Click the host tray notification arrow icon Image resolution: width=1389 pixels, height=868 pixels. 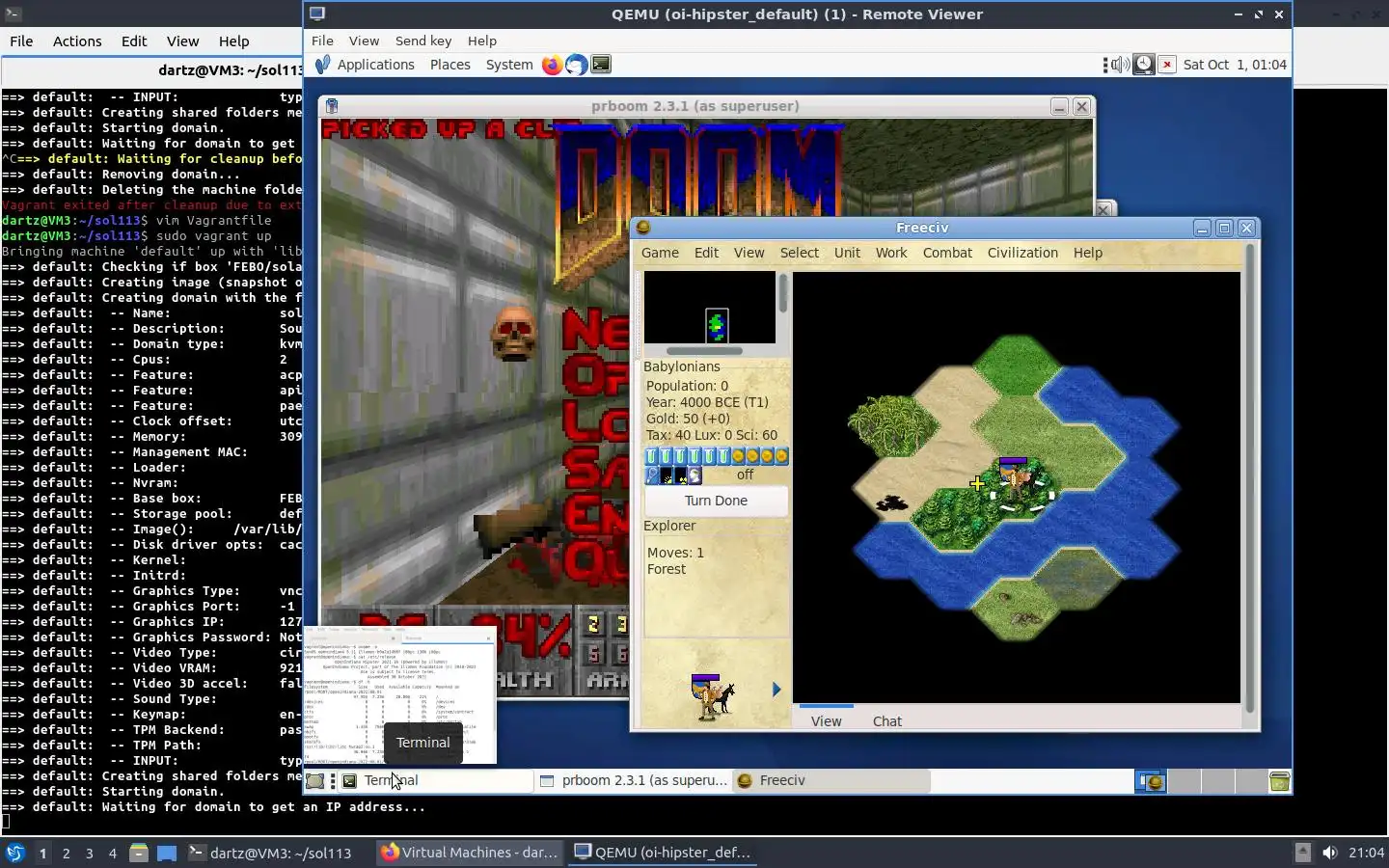coord(1302,853)
